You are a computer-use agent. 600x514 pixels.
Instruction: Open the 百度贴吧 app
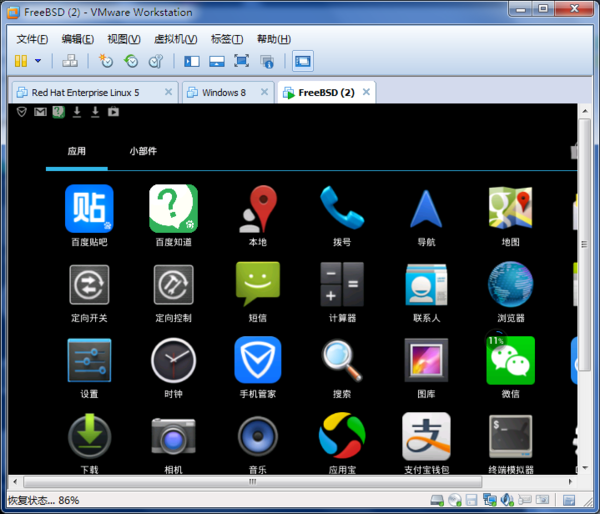pos(89,209)
